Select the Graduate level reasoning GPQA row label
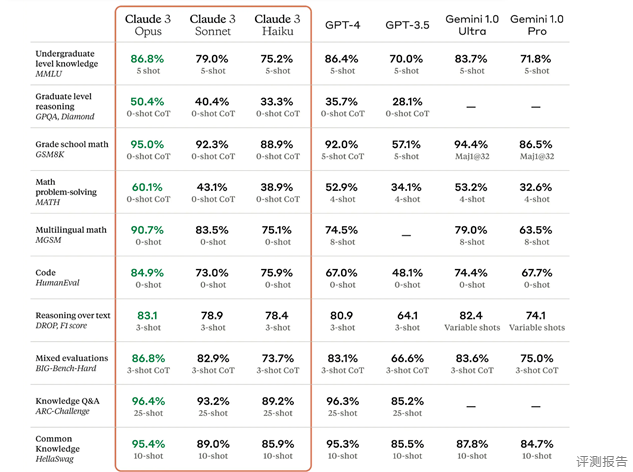The image size is (633, 472). (x=65, y=107)
